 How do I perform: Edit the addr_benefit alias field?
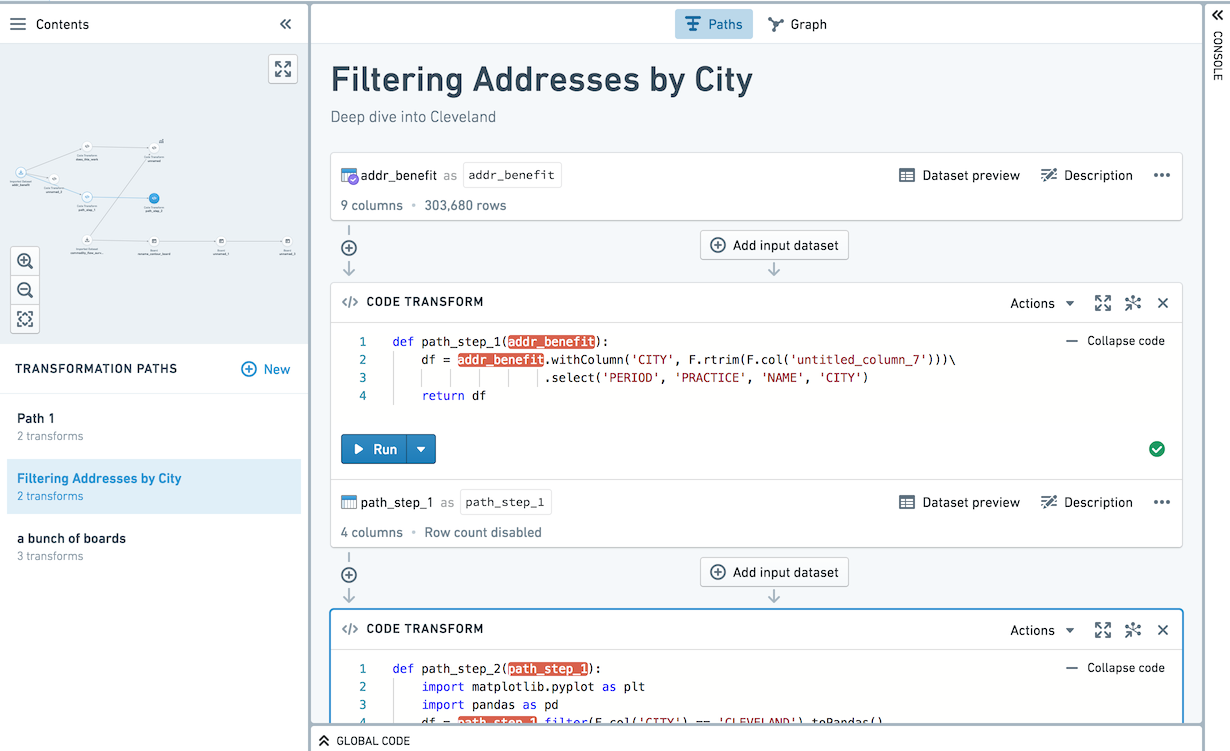pos(512,175)
